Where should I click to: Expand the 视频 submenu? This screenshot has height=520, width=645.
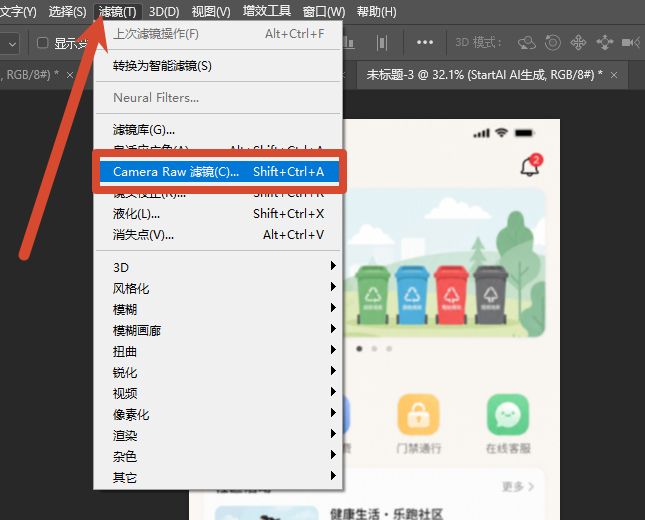tap(218, 394)
